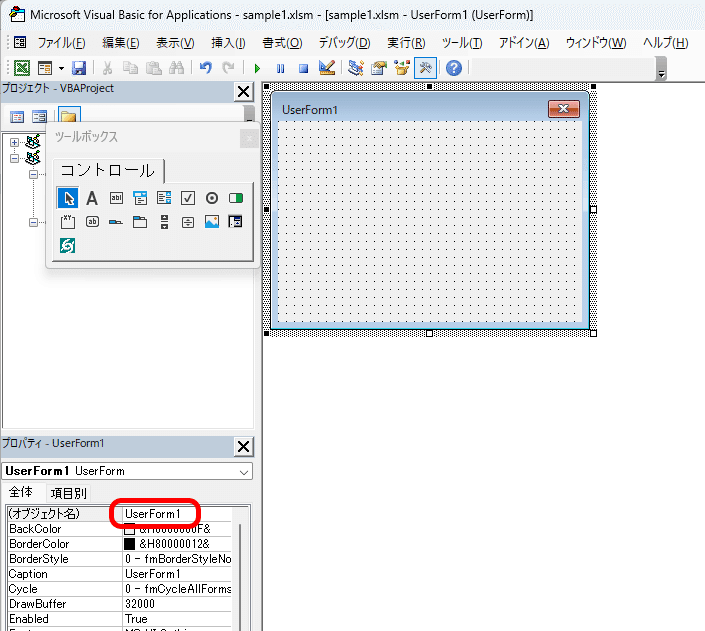Open Object Browser from the toolbar

click(402, 68)
